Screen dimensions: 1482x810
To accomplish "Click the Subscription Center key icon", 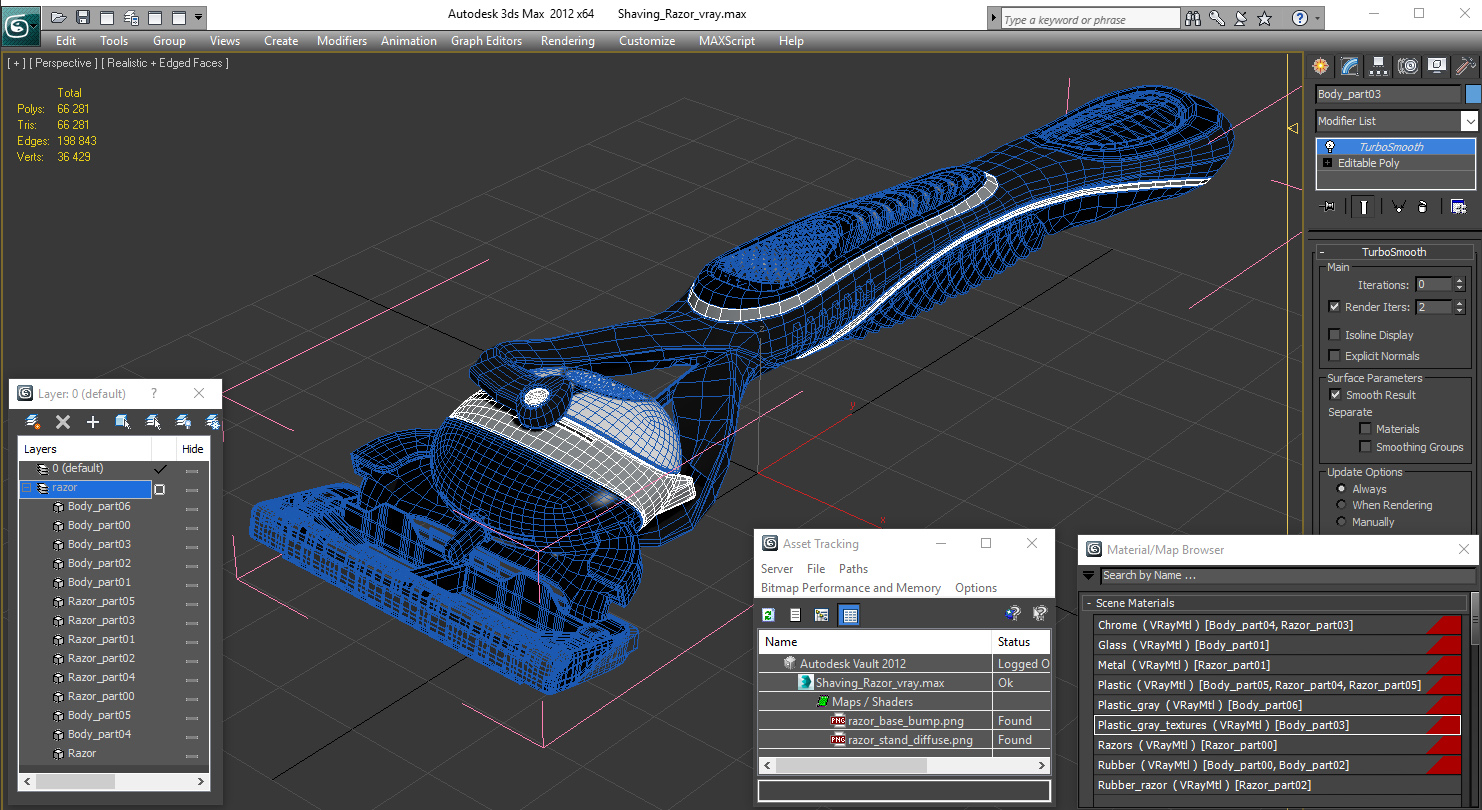I will (1217, 18).
